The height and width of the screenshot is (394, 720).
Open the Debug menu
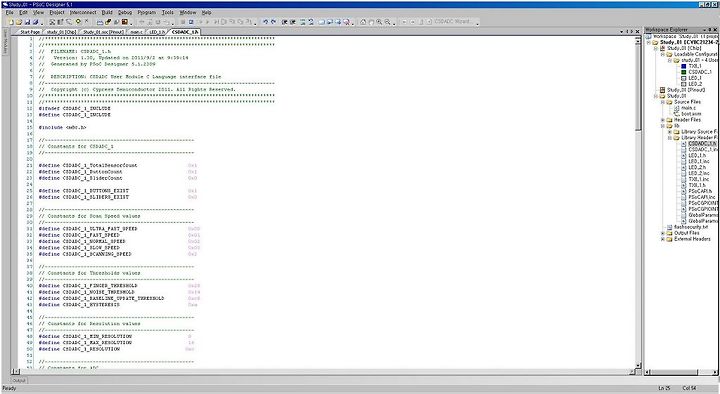125,12
